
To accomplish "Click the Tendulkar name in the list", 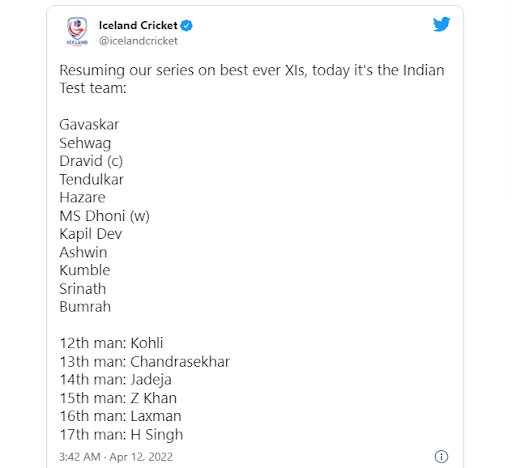I will click(x=91, y=179).
